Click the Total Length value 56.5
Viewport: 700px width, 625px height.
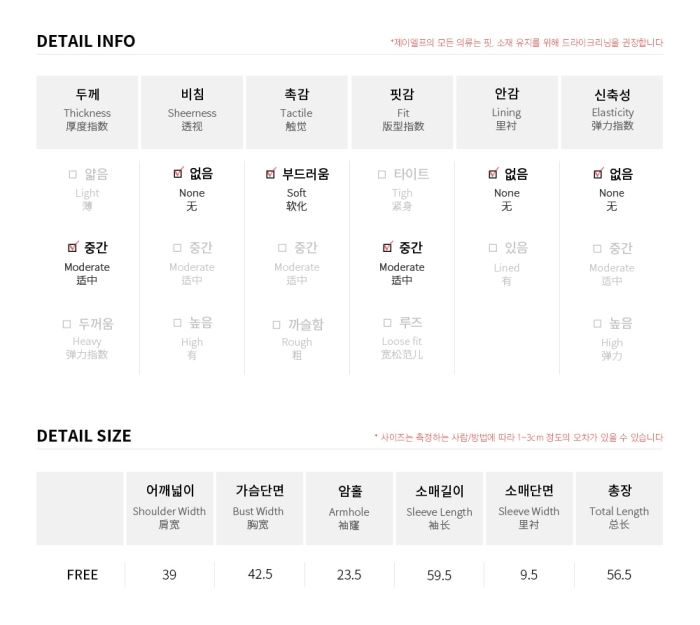(x=619, y=575)
